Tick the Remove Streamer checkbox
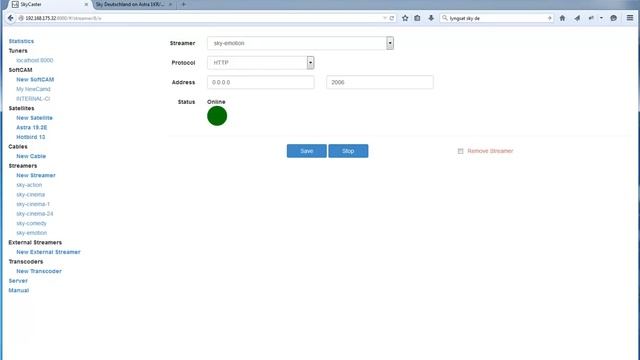Viewport: 640px width, 360px height. click(x=460, y=151)
